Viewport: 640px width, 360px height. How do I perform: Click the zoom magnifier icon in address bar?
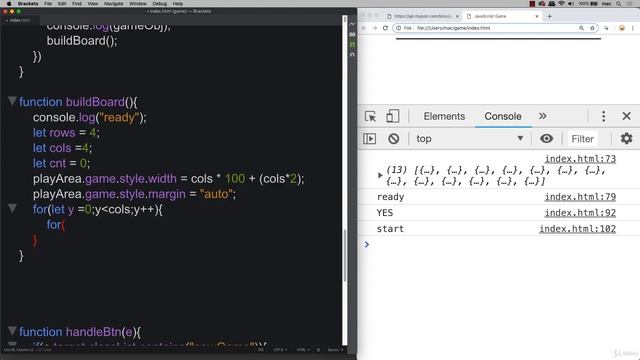[581, 28]
